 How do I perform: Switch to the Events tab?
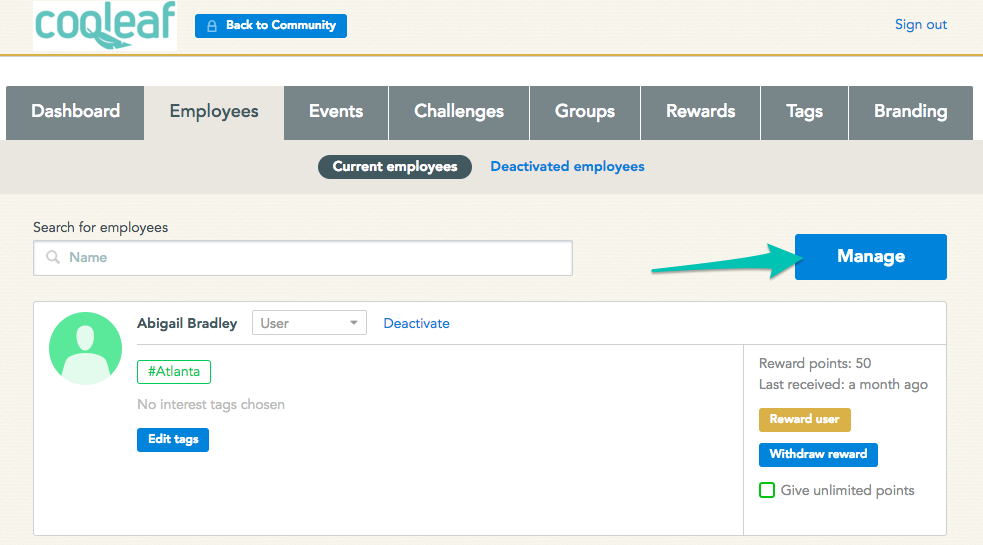pos(336,112)
